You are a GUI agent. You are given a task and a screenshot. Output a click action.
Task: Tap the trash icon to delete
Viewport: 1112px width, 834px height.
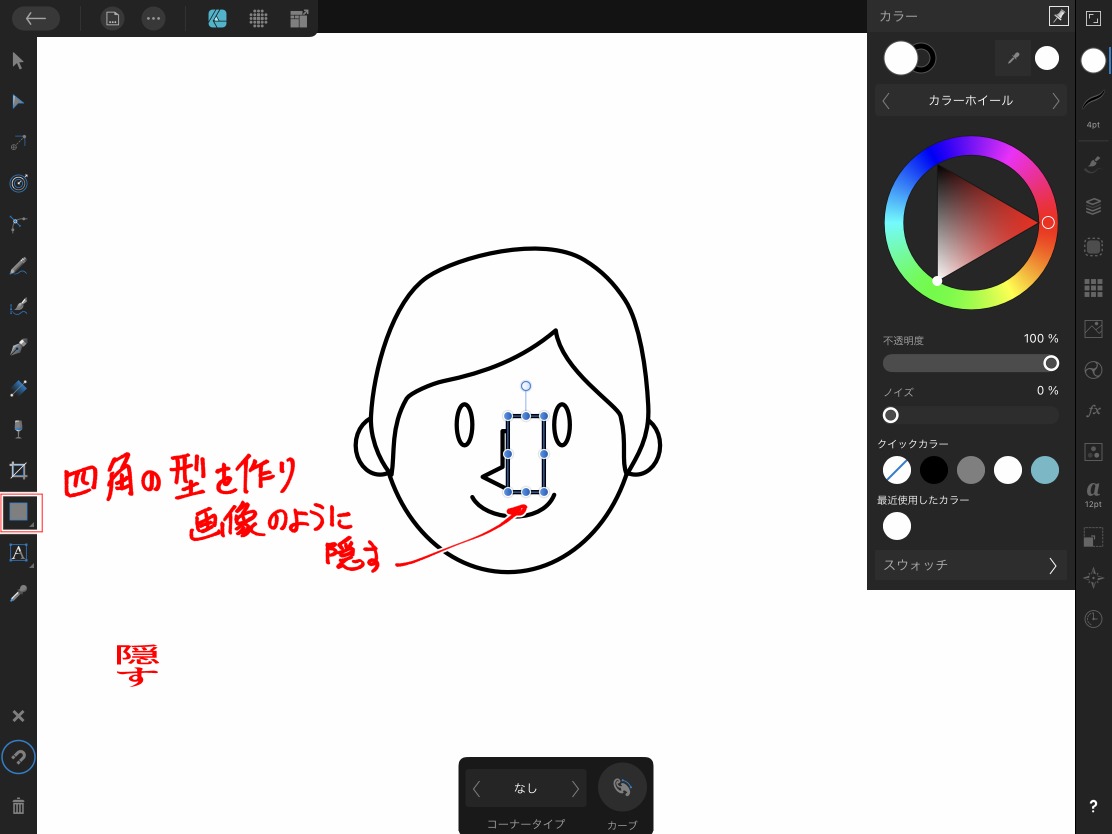coord(18,805)
